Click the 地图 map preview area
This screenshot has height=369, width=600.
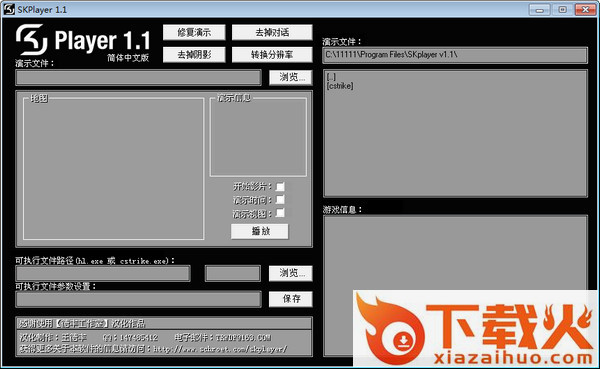pyautogui.click(x=114, y=169)
